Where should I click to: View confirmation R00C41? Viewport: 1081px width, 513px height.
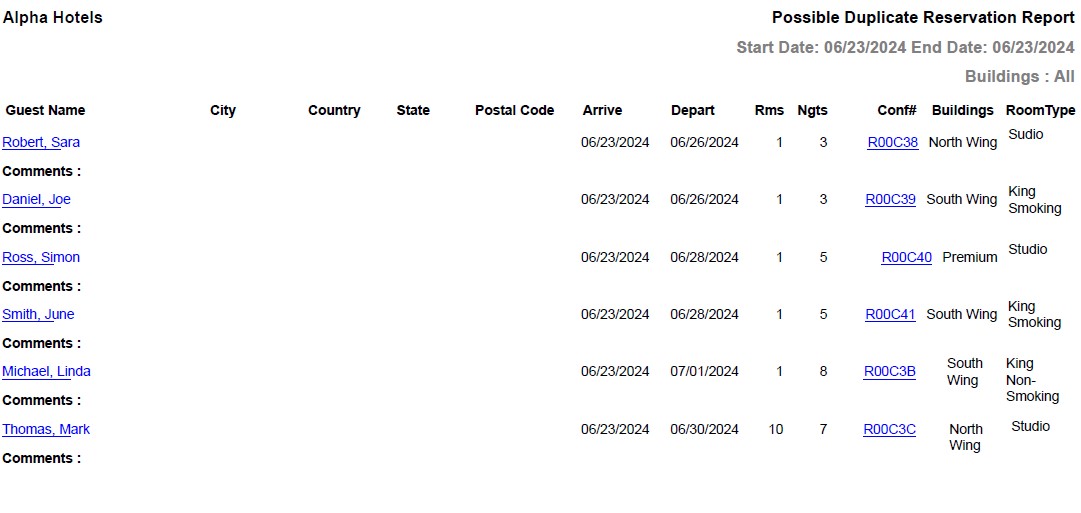[x=890, y=314]
